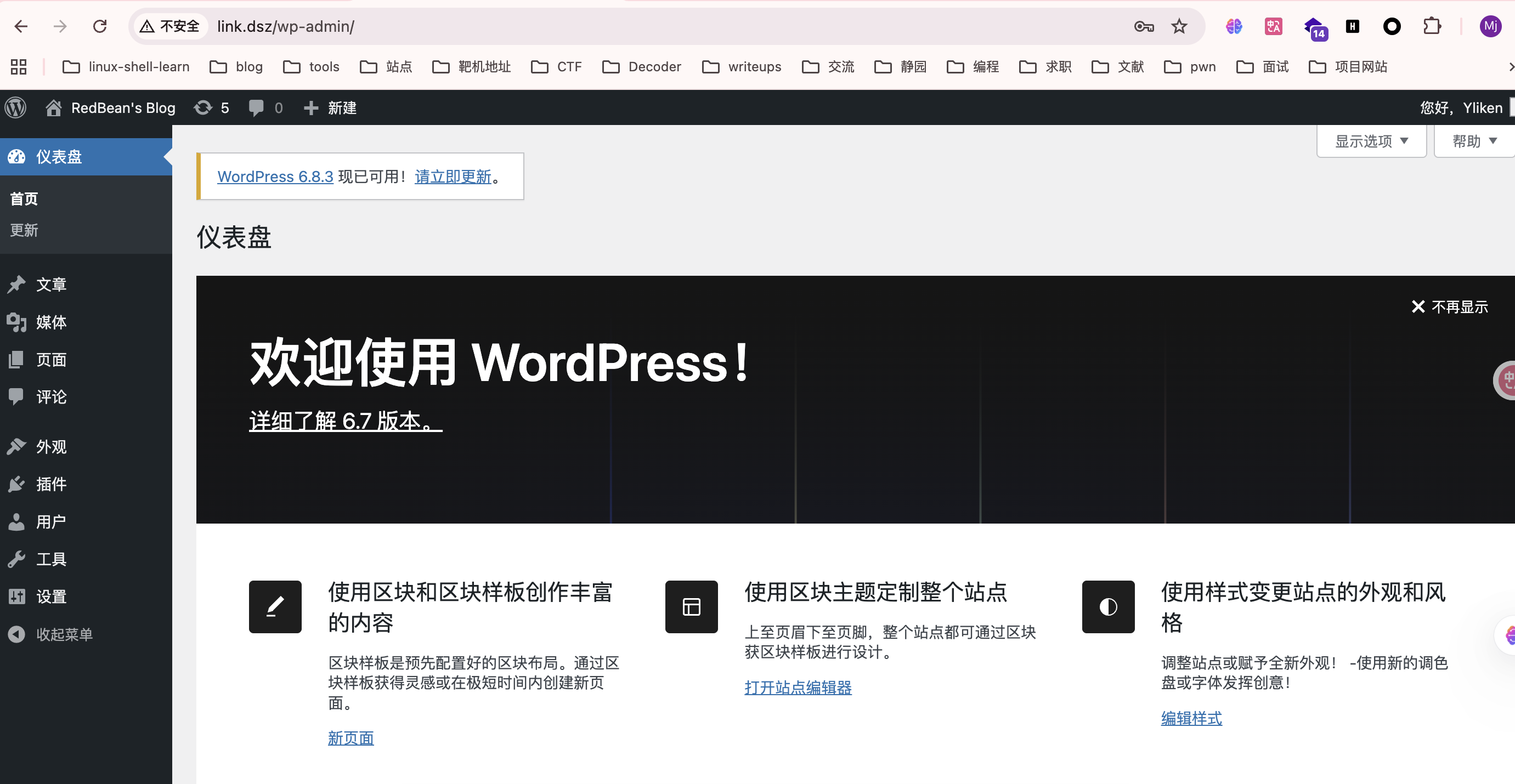Bookmark this page with the star icon
1515x784 pixels.
pyautogui.click(x=1179, y=26)
